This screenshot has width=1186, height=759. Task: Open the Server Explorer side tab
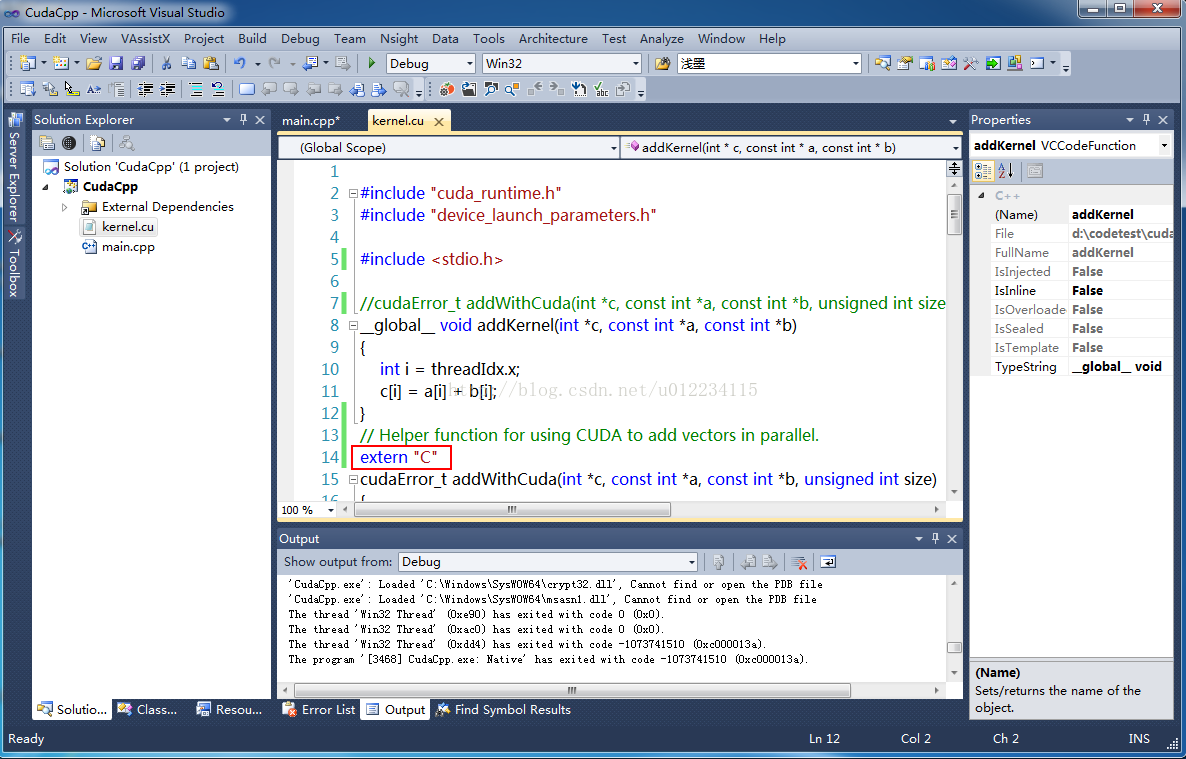click(x=14, y=168)
